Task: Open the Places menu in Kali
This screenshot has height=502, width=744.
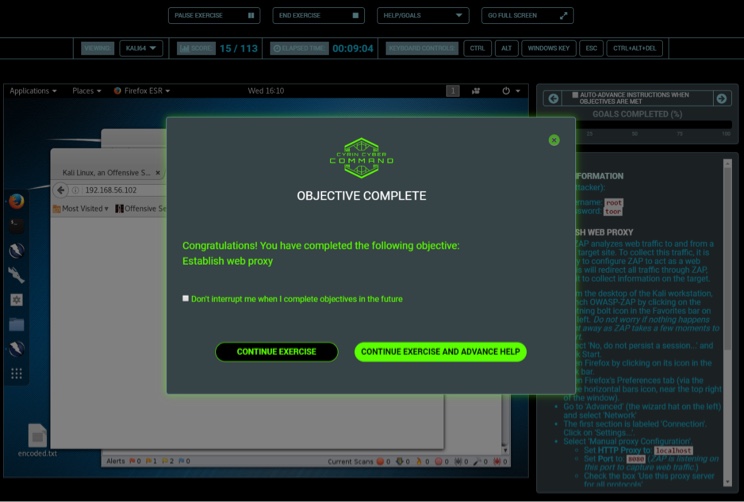Action: pyautogui.click(x=86, y=91)
